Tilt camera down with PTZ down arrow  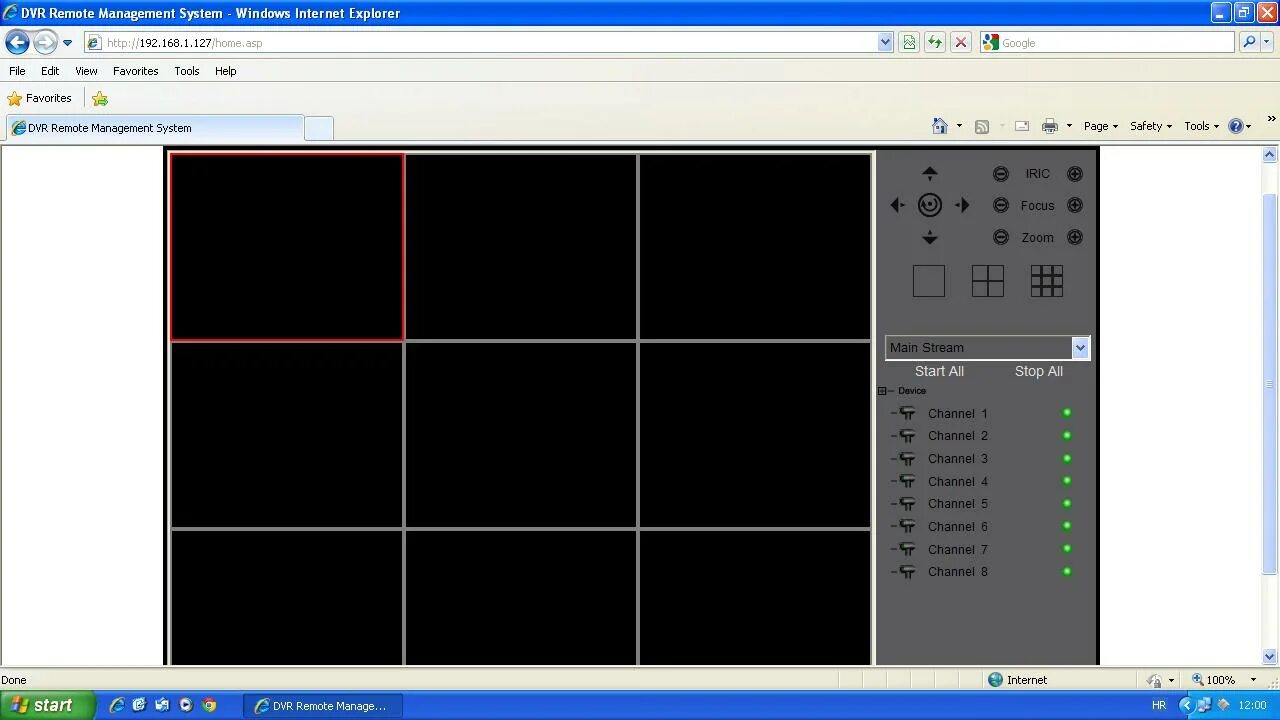click(x=929, y=237)
